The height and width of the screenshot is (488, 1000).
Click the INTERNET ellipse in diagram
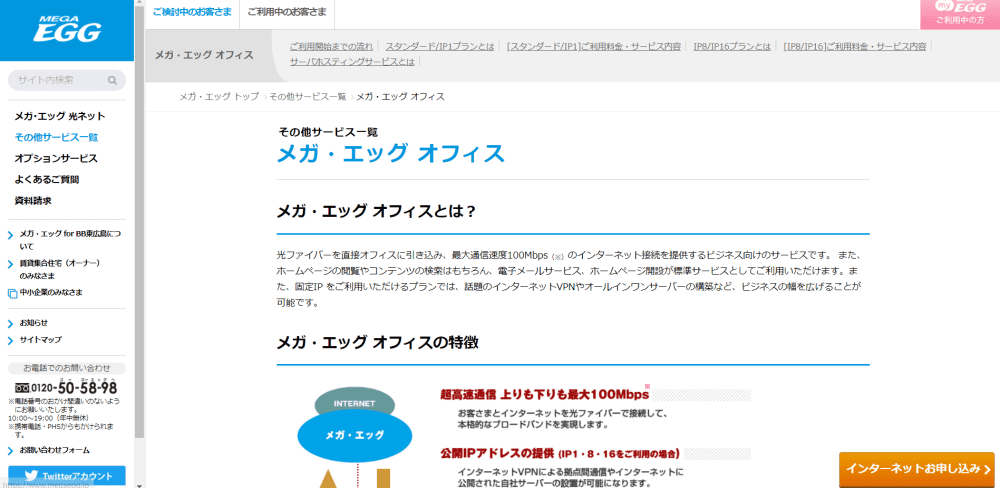point(355,403)
